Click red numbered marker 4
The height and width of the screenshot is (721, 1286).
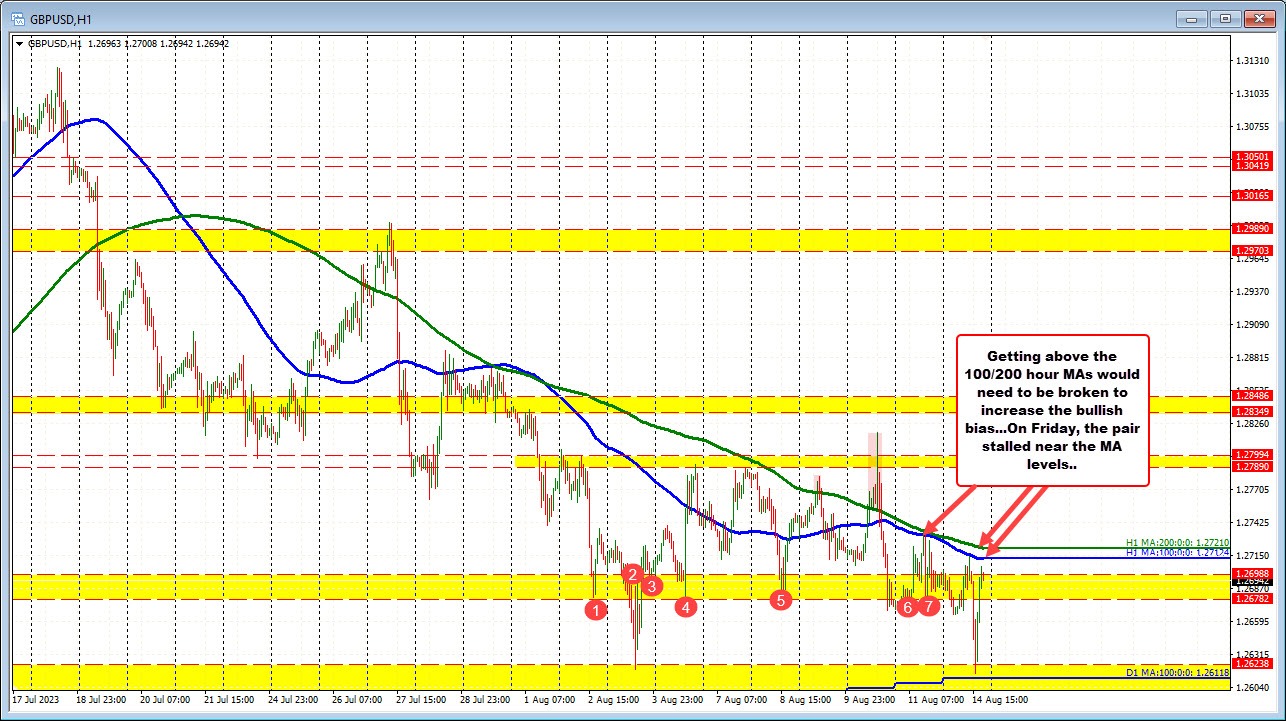tap(686, 606)
